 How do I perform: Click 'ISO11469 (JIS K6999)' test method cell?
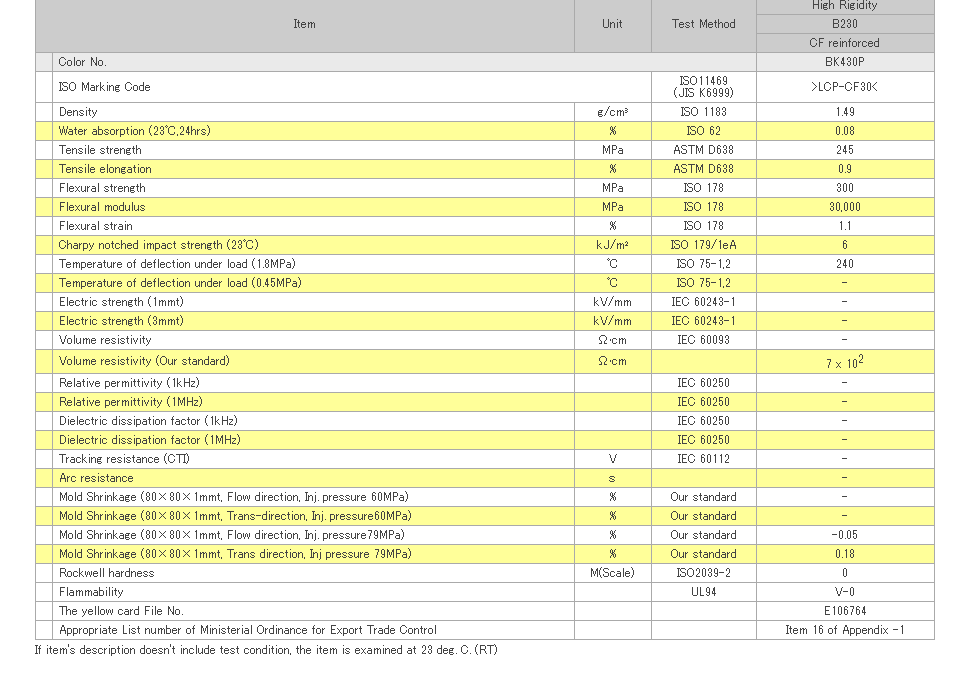pyautogui.click(x=703, y=87)
